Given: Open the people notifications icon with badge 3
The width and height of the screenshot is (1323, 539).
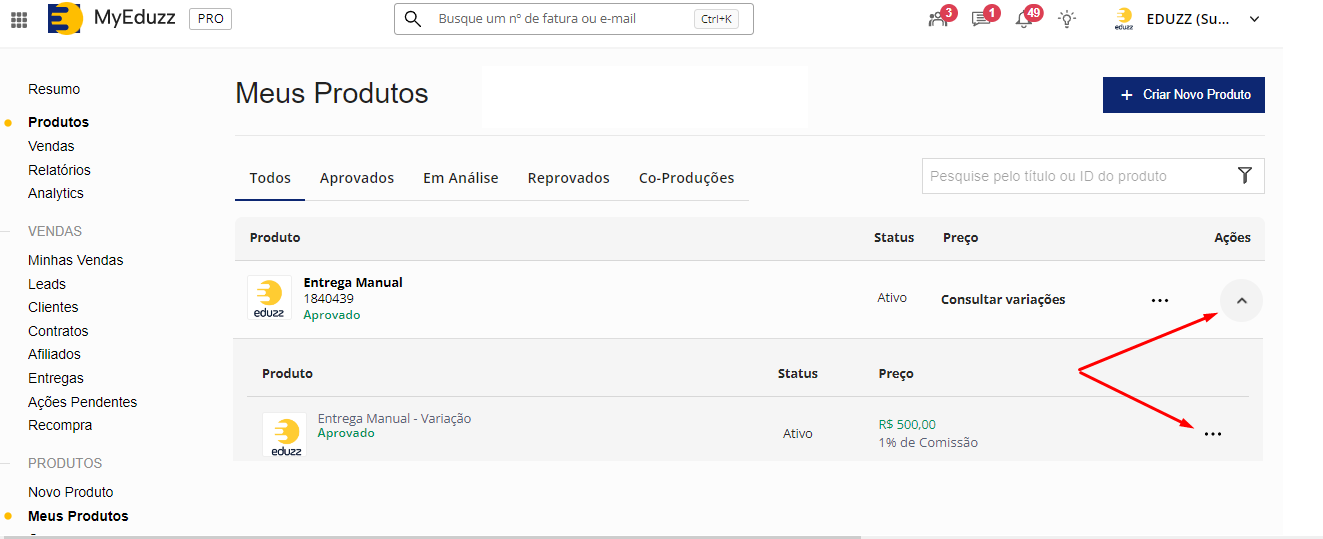Looking at the screenshot, I should click(938, 19).
